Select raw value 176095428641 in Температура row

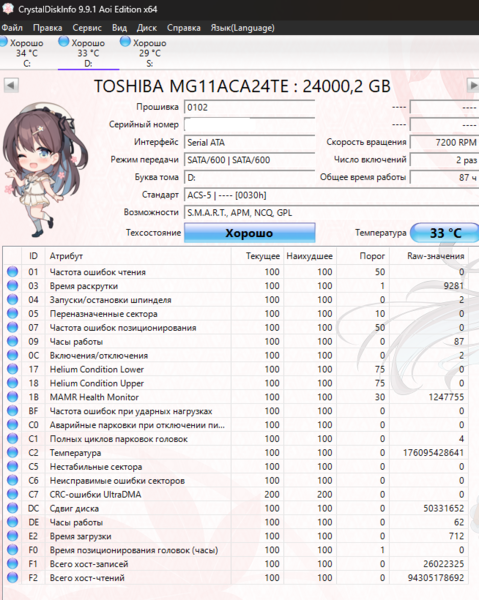(x=433, y=453)
